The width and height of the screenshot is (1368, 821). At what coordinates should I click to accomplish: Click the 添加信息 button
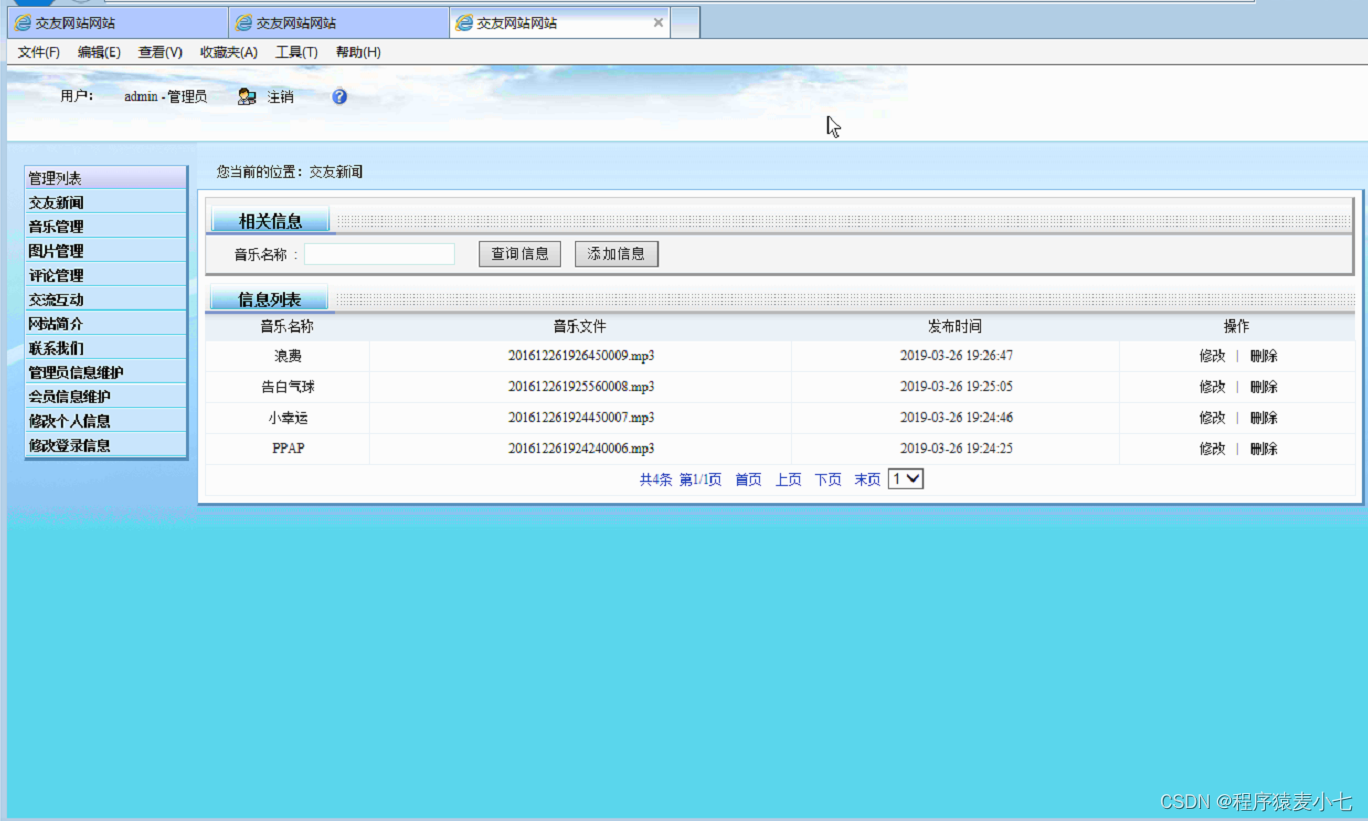(616, 254)
